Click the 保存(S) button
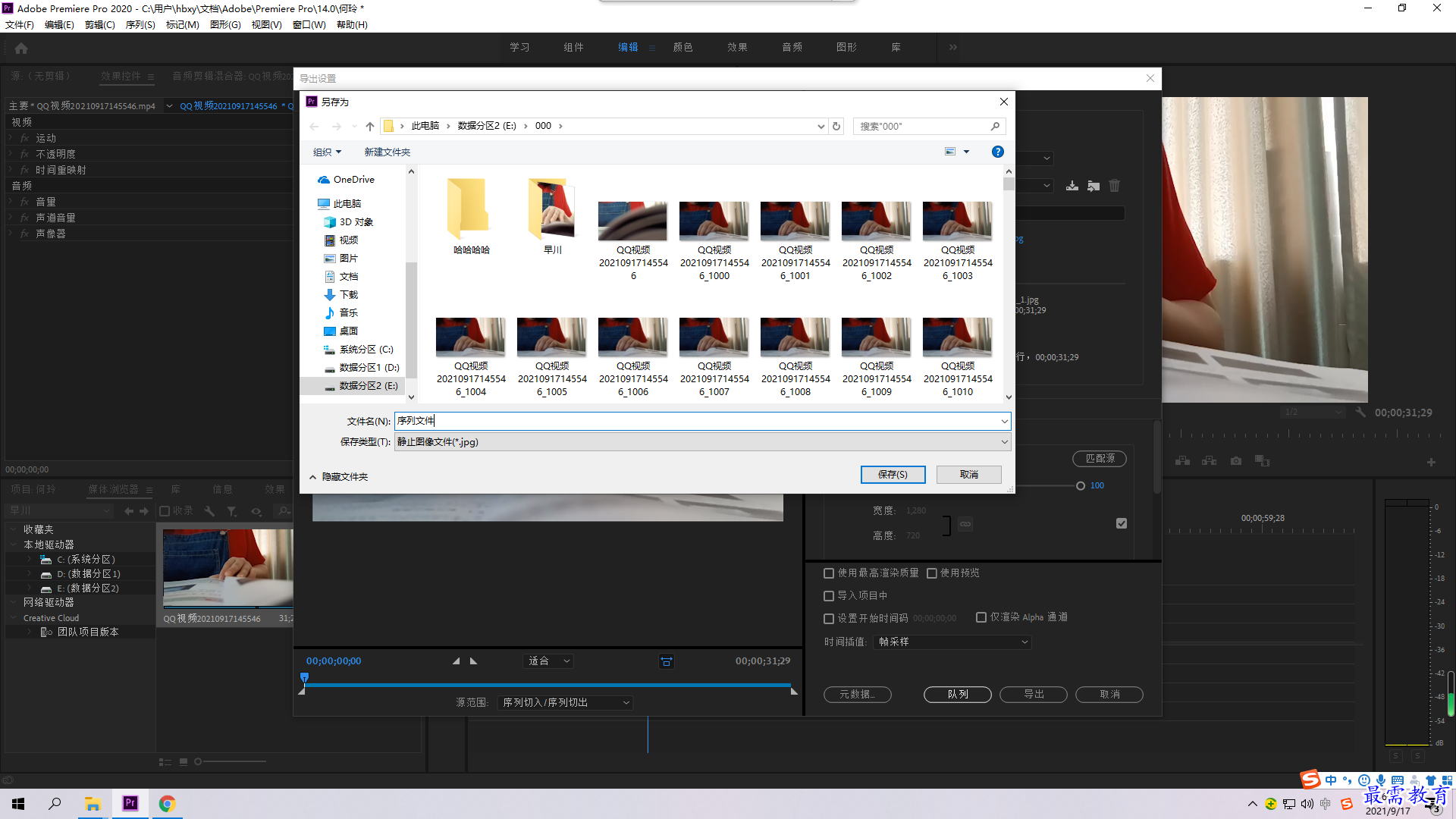The width and height of the screenshot is (1456, 819). coord(893,475)
